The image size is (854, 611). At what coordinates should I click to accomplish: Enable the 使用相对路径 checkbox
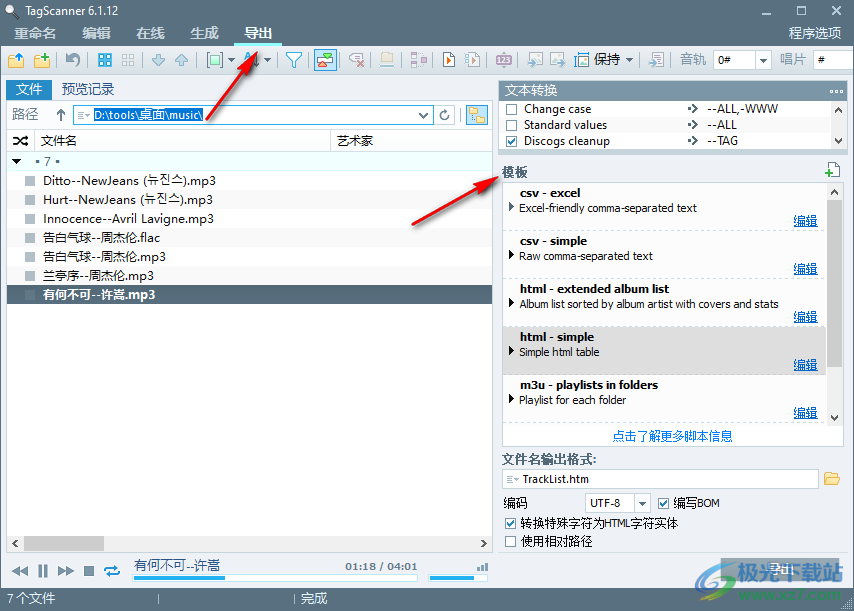pyautogui.click(x=510, y=540)
